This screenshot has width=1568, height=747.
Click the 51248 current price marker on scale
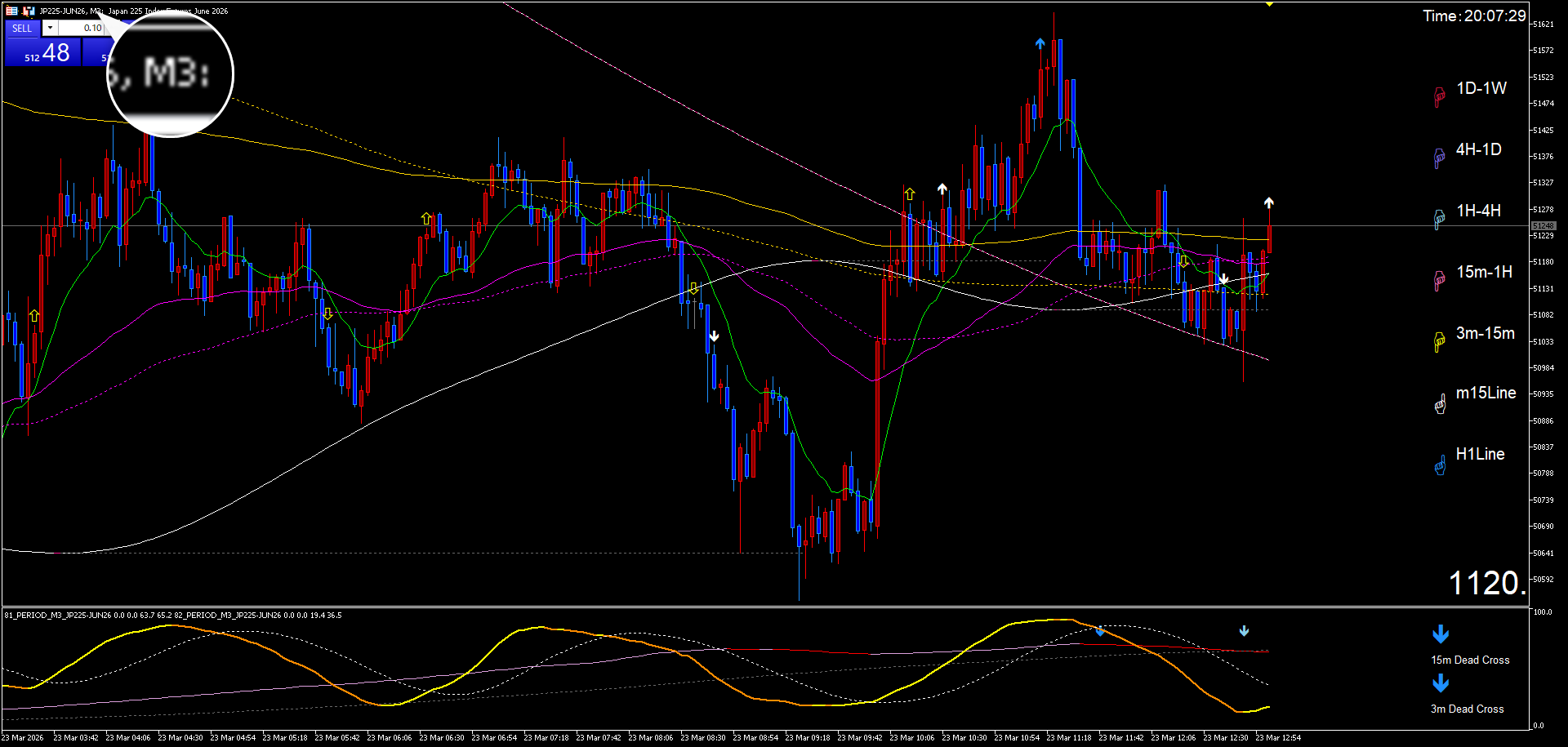tap(1543, 225)
